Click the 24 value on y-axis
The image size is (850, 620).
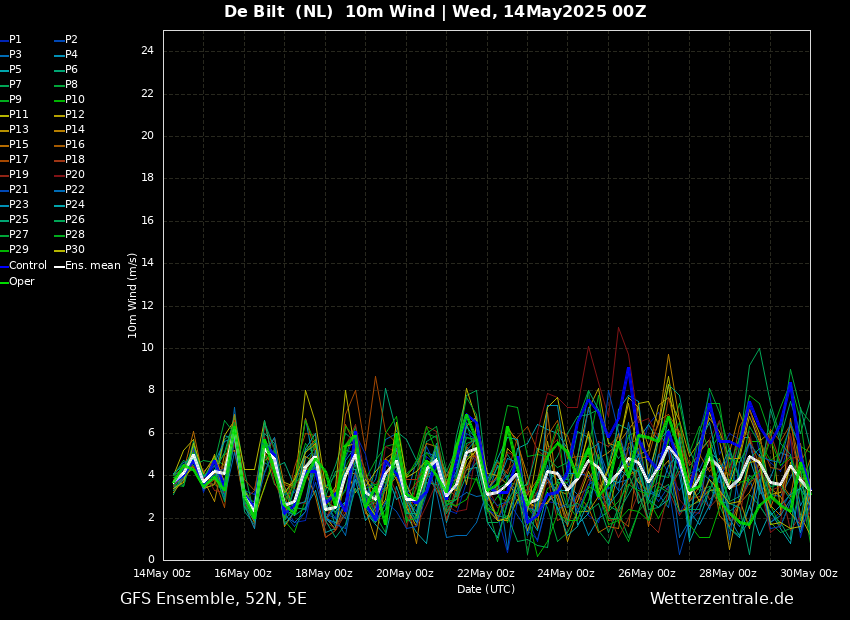tap(147, 51)
